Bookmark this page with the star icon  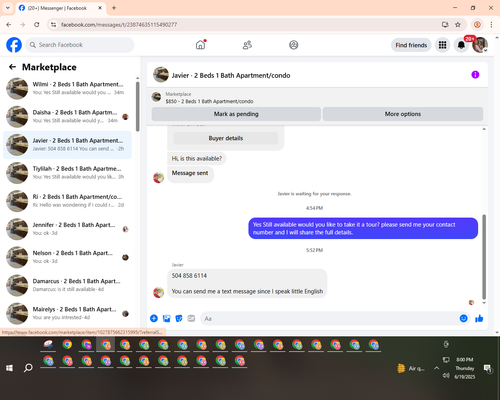click(x=458, y=24)
